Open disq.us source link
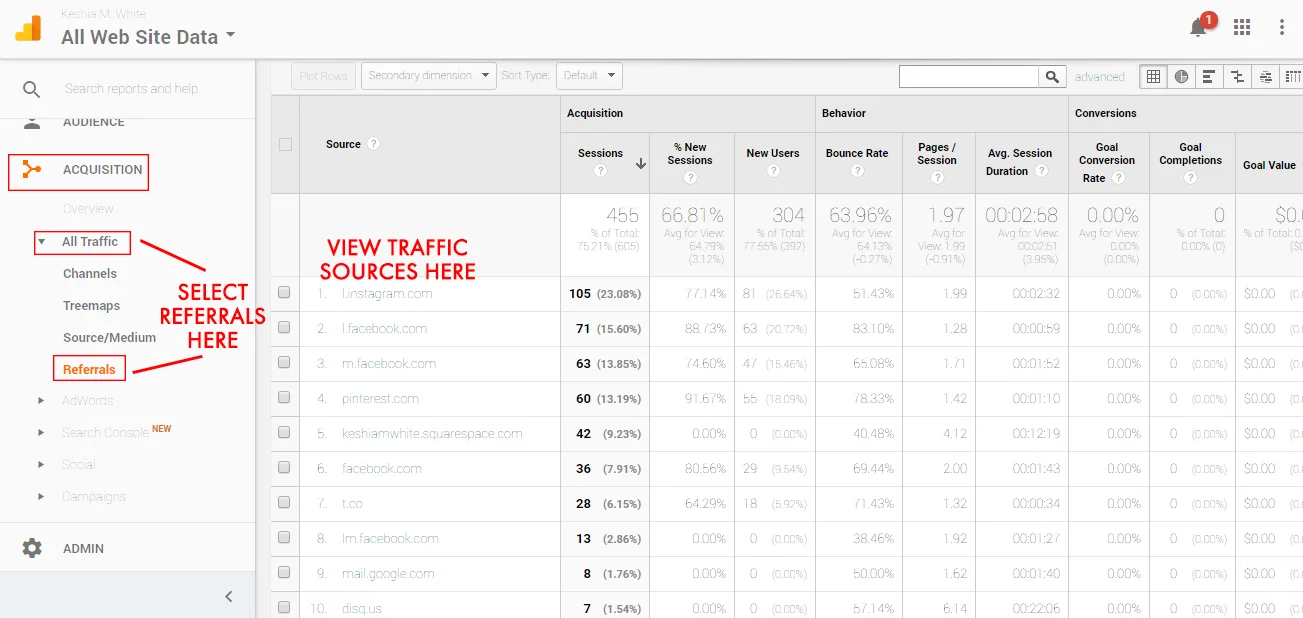Viewport: 1303px width, 618px height. pos(362,608)
